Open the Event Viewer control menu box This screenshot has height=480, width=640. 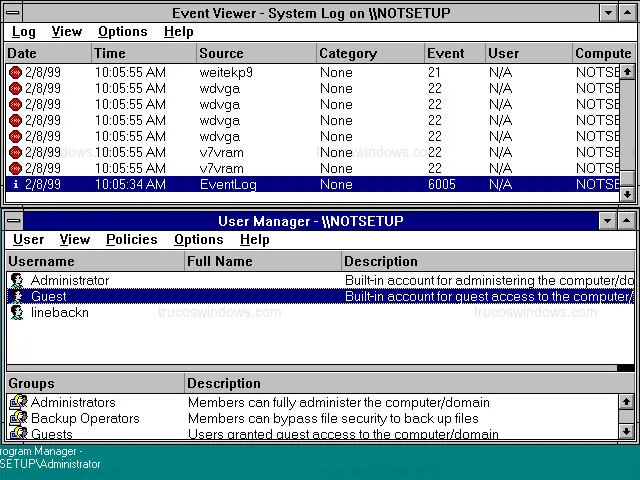point(13,12)
